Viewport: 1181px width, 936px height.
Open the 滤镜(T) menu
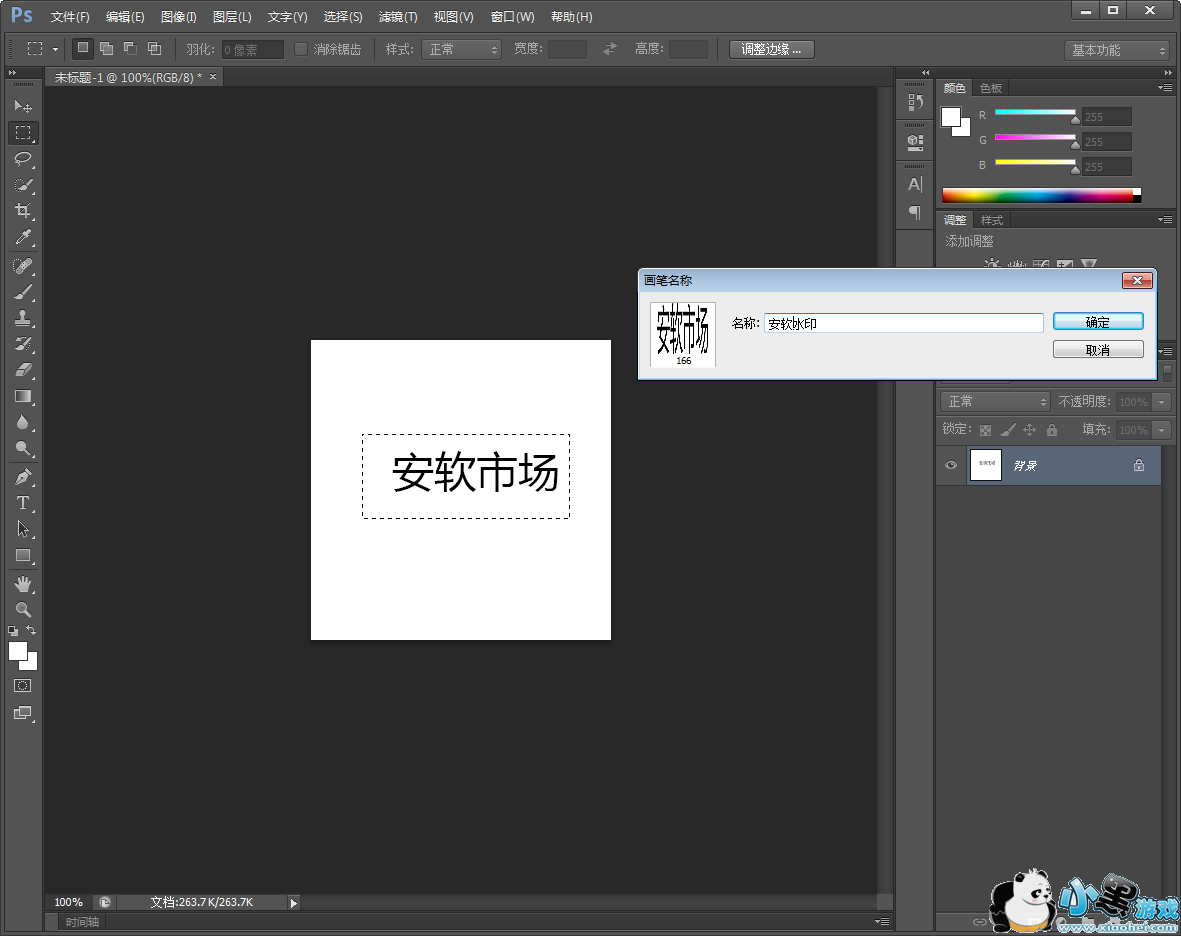pyautogui.click(x=398, y=17)
